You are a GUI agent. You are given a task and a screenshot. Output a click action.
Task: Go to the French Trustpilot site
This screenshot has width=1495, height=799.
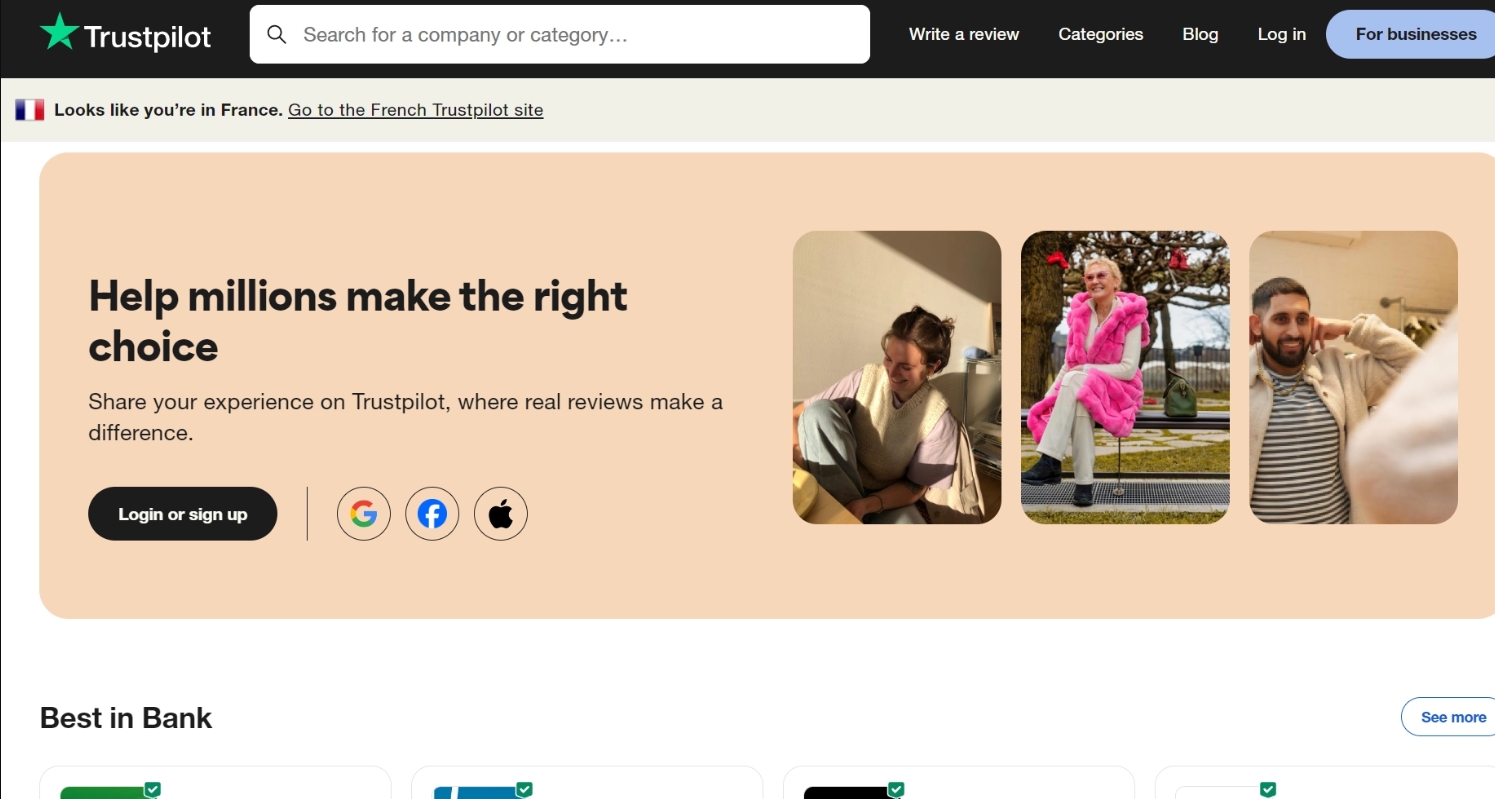coord(416,110)
